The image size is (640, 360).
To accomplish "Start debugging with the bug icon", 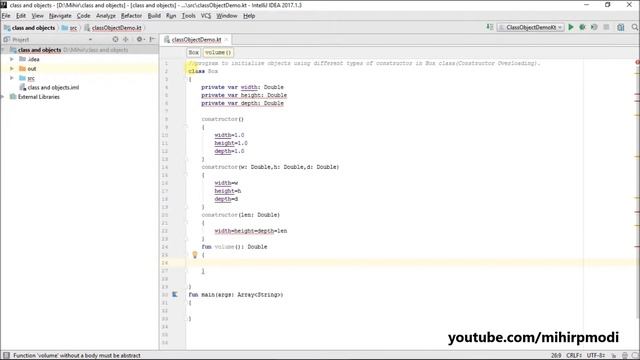I will click(582, 27).
